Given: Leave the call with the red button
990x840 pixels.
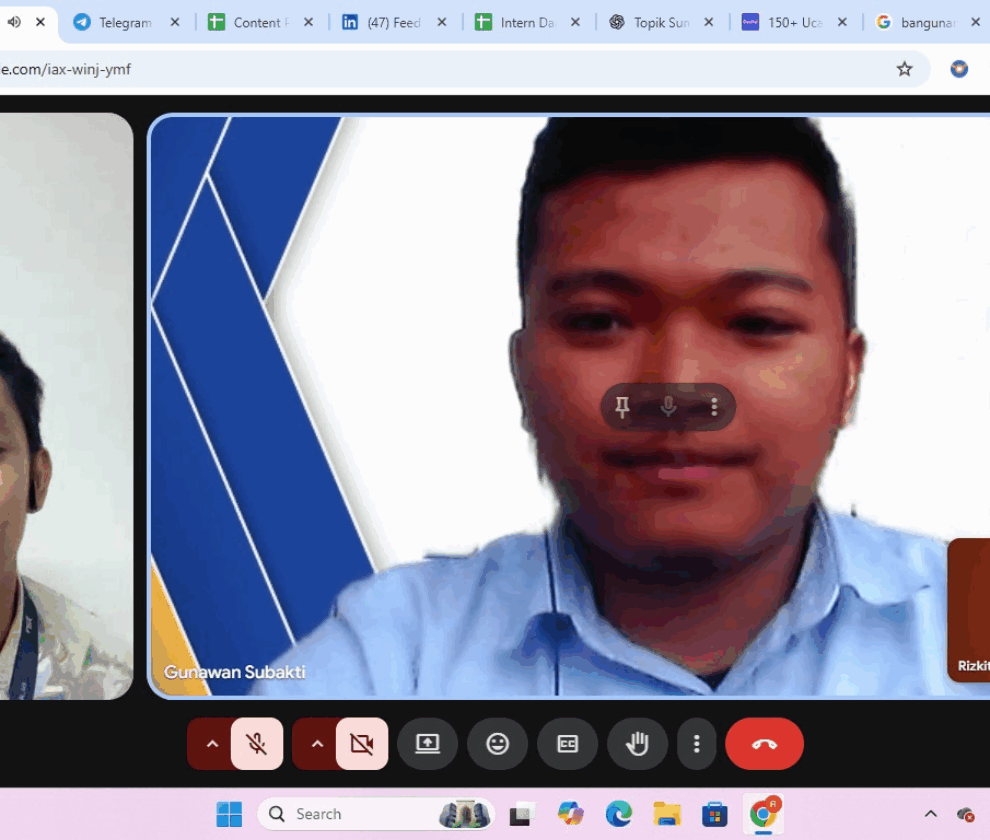Looking at the screenshot, I should pyautogui.click(x=764, y=744).
